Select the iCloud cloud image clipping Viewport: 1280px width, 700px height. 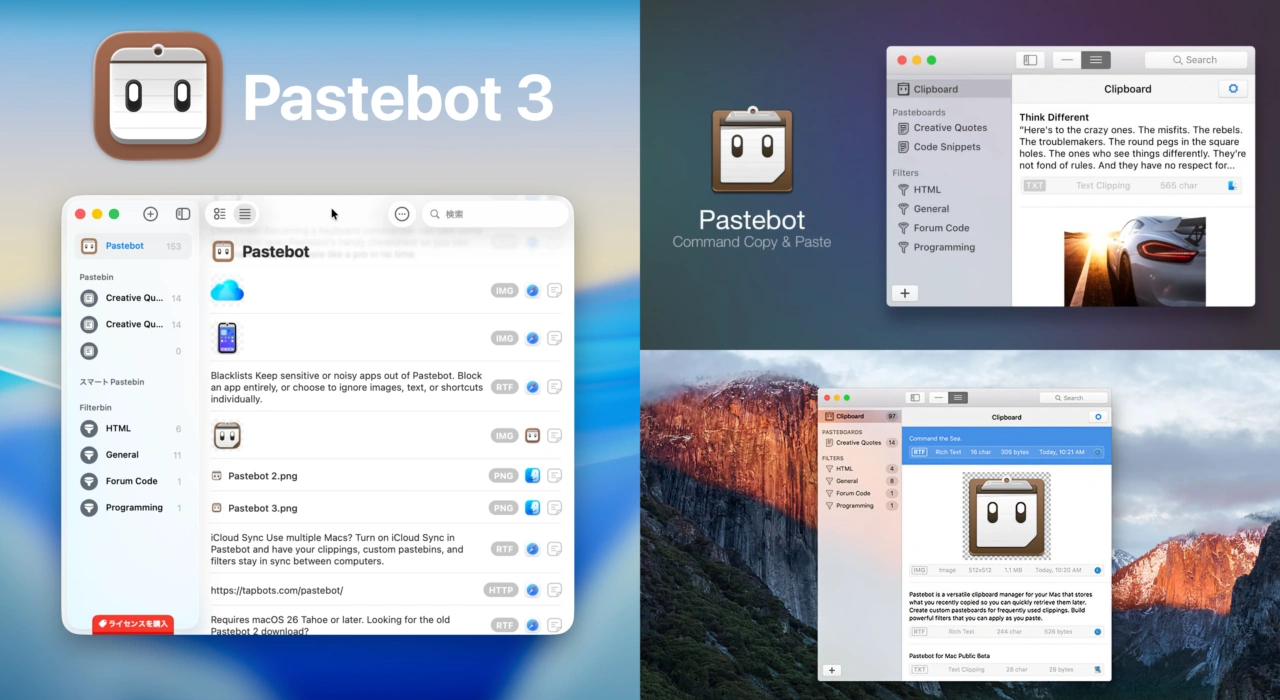(227, 291)
